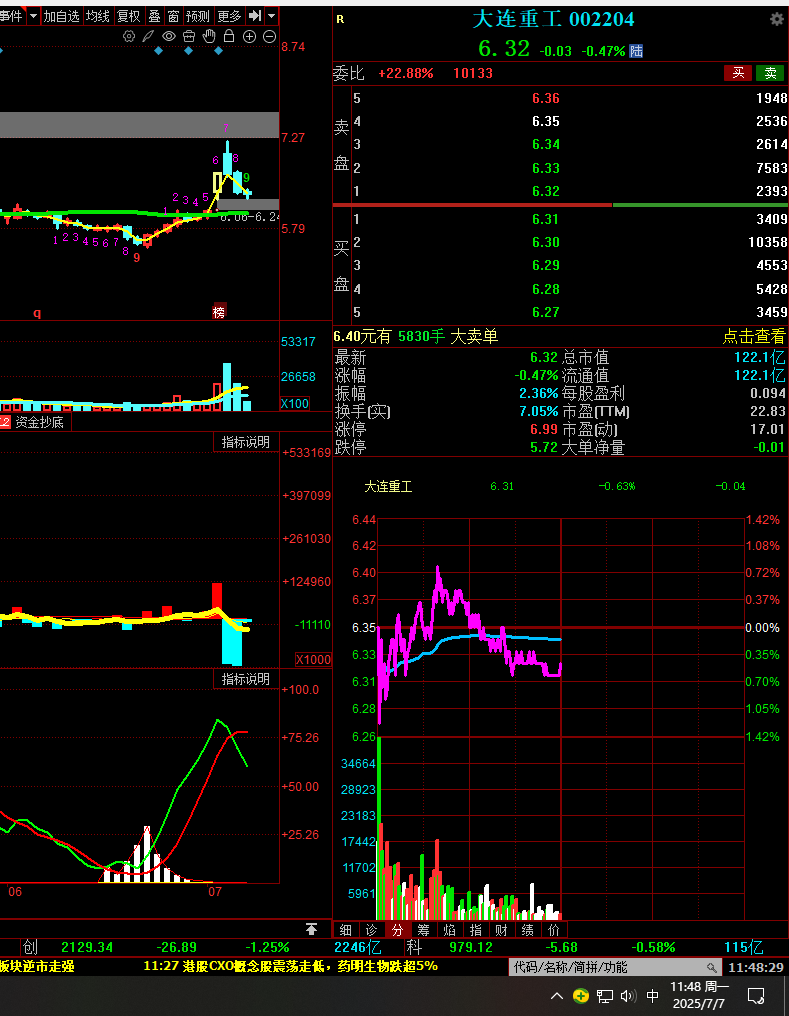Click sell level 5 price 6.36
This screenshot has width=789, height=1016.
pyautogui.click(x=545, y=98)
